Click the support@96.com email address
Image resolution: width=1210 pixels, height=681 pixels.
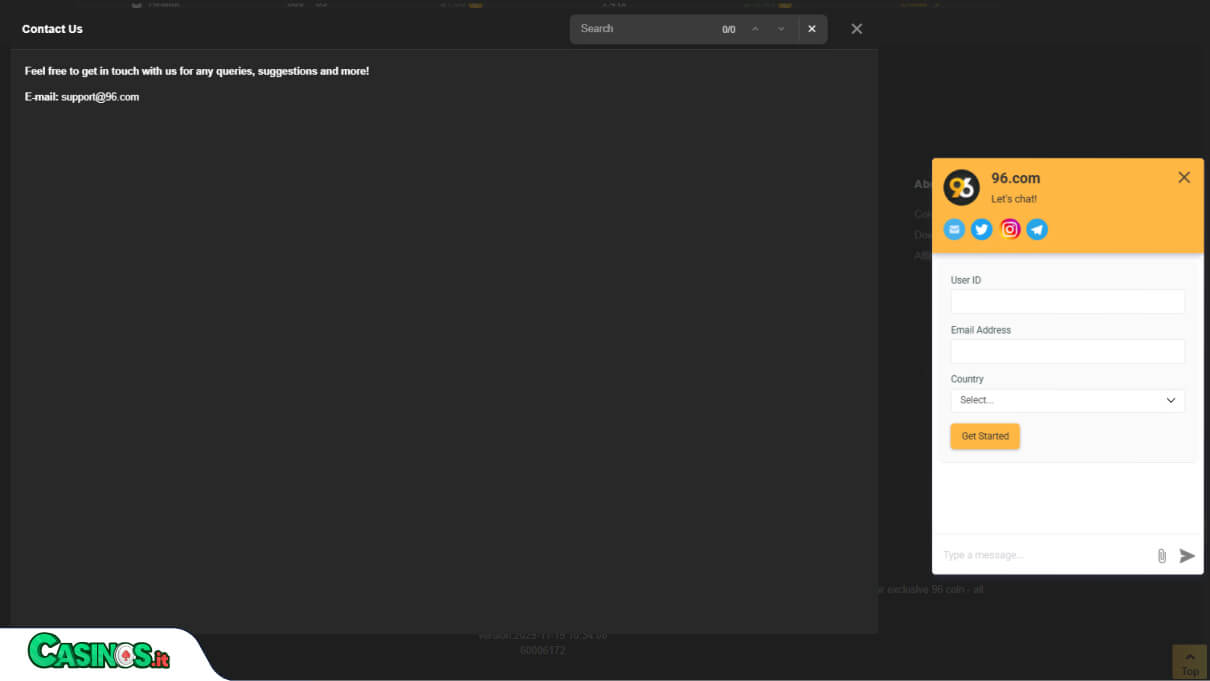coord(100,97)
